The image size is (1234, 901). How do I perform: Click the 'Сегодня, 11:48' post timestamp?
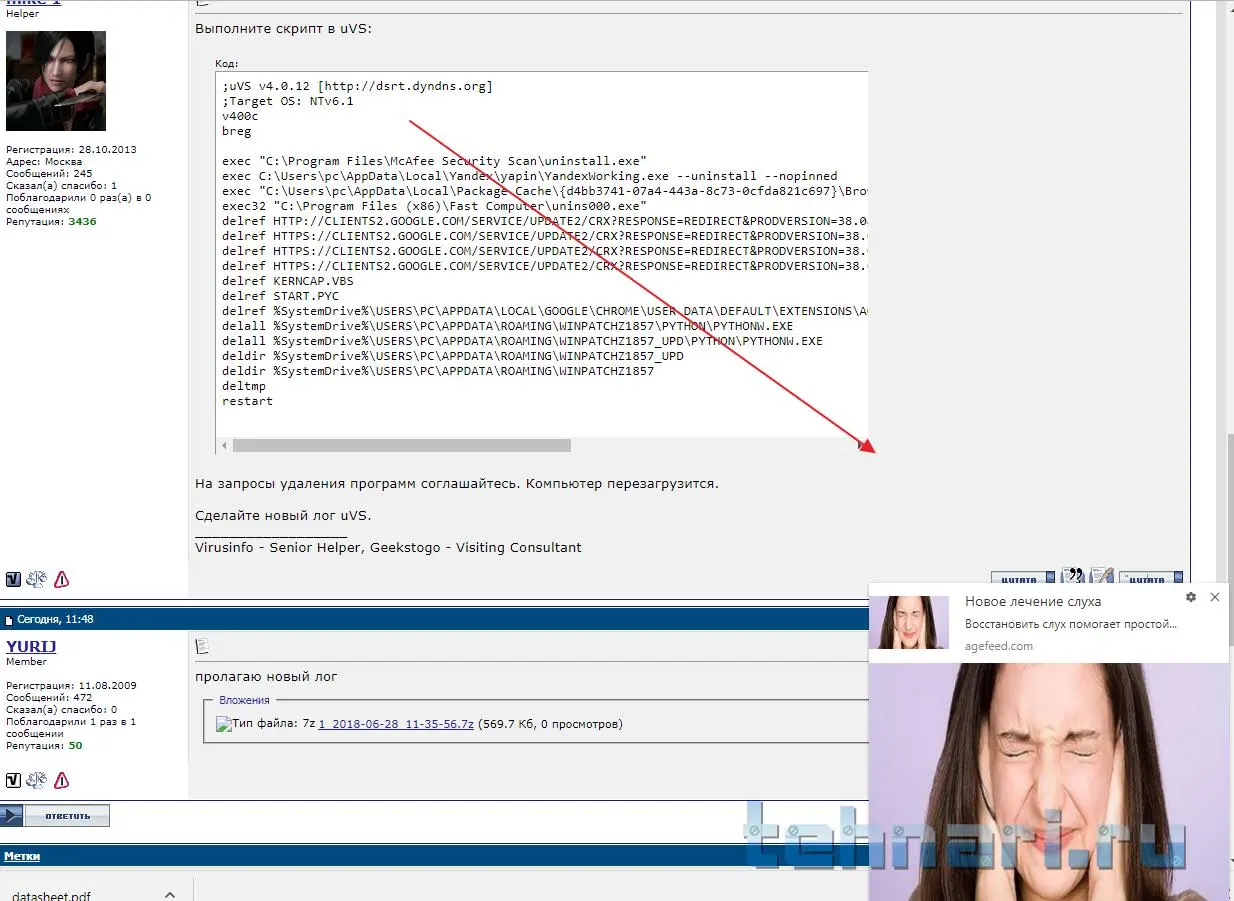click(x=56, y=620)
